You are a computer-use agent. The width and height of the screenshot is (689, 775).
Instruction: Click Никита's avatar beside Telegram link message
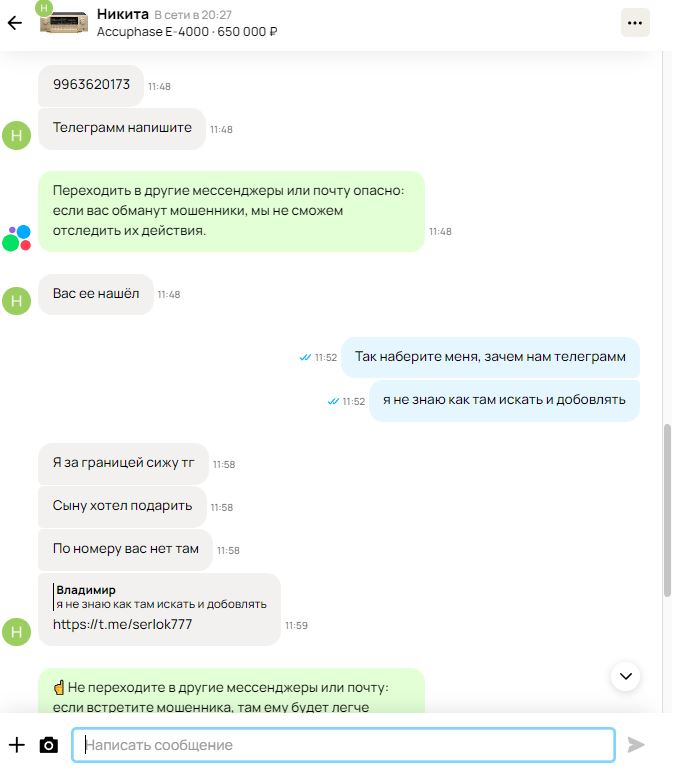click(x=16, y=631)
